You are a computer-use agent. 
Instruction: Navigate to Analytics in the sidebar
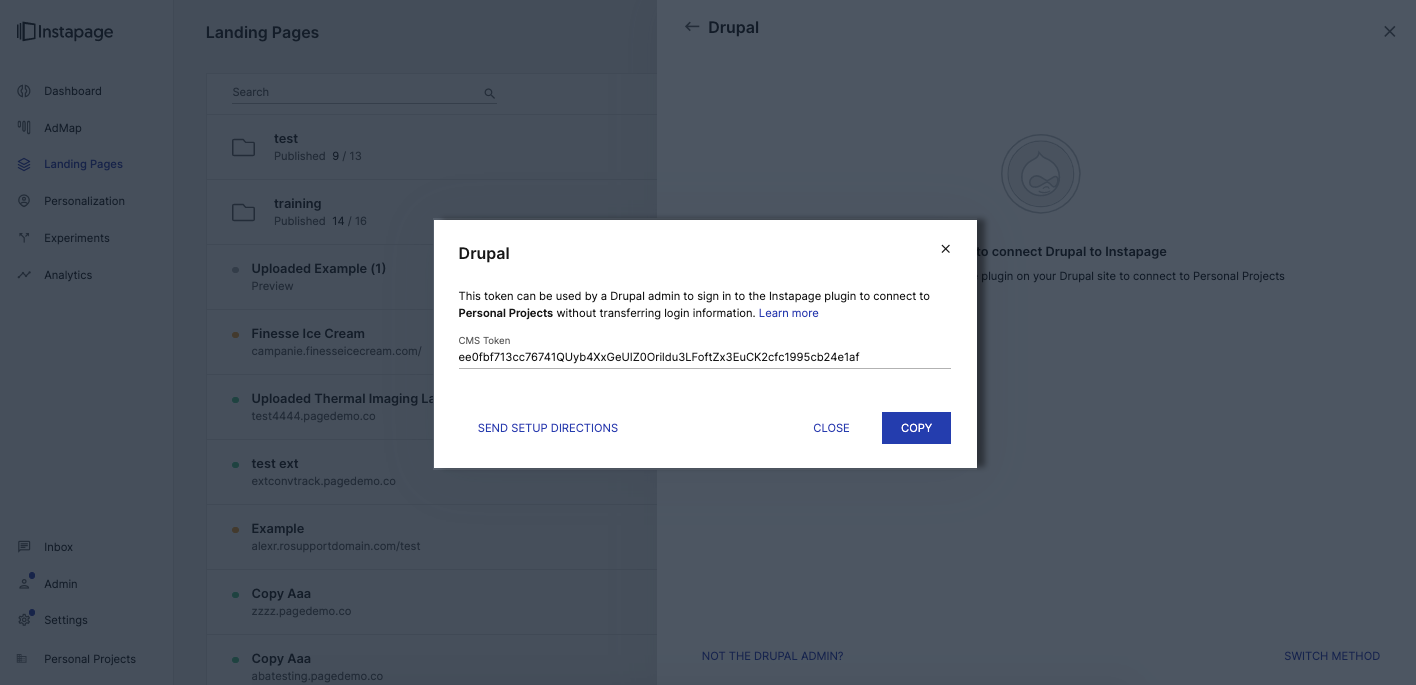point(68,275)
